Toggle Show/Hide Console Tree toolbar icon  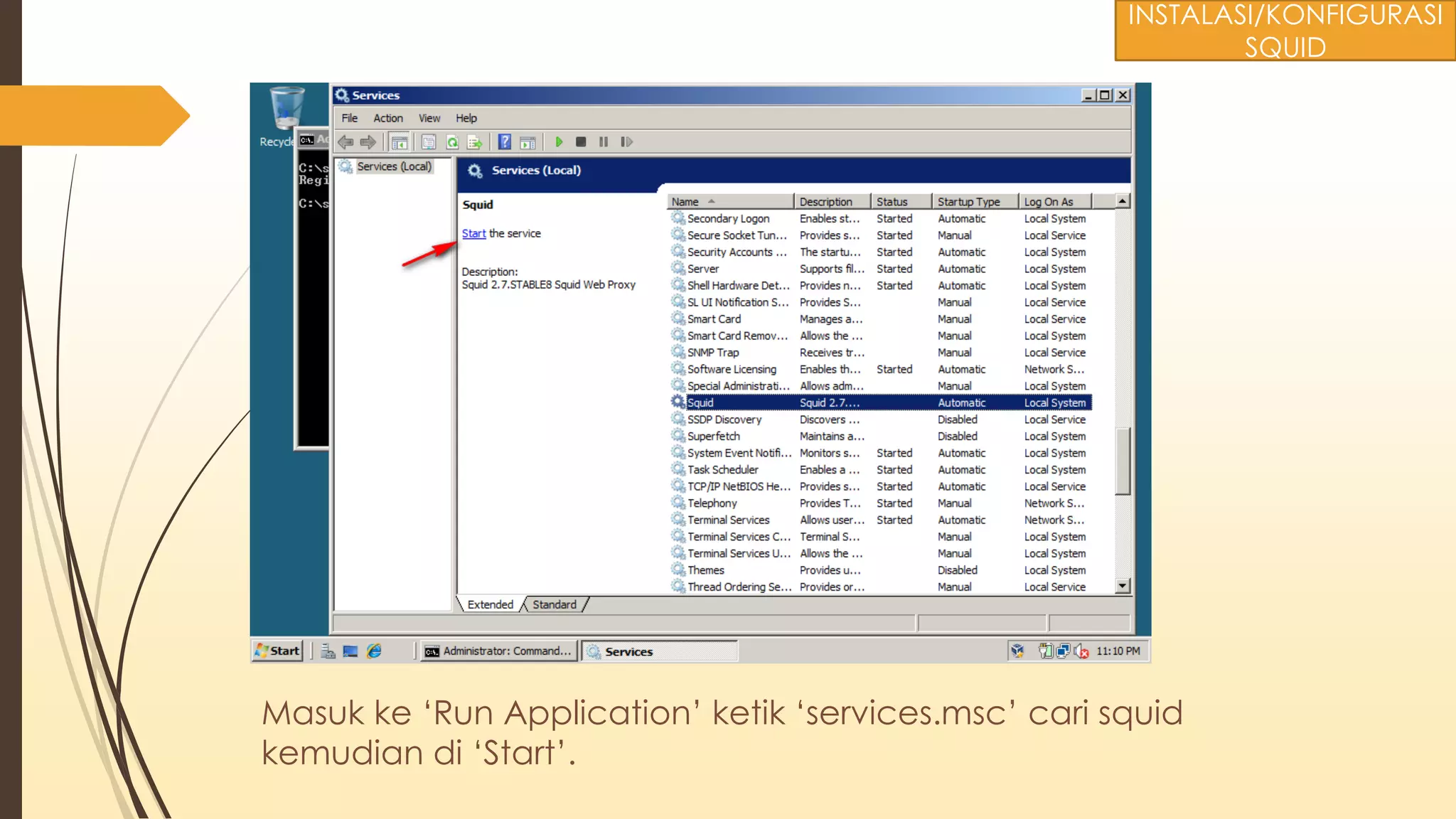[x=400, y=142]
